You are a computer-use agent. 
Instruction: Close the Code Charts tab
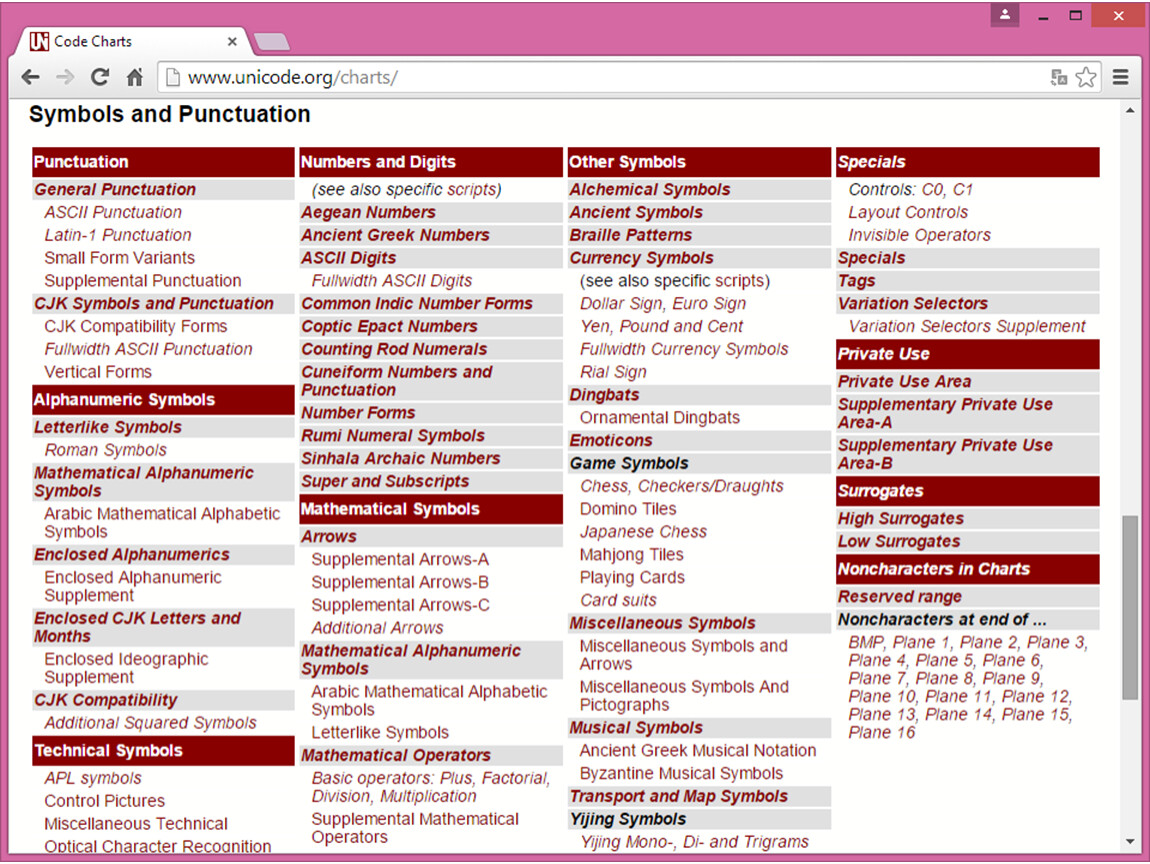point(233,42)
